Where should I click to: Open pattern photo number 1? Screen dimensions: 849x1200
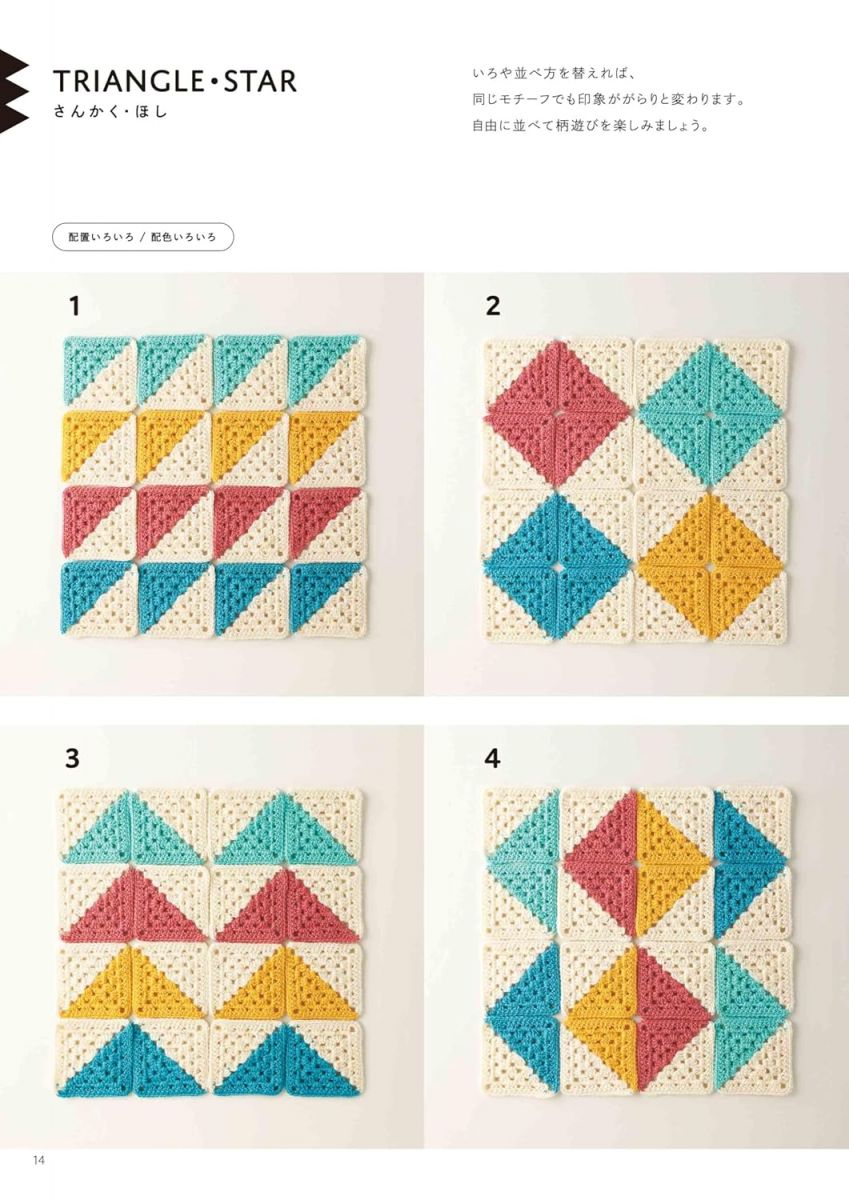[212, 484]
